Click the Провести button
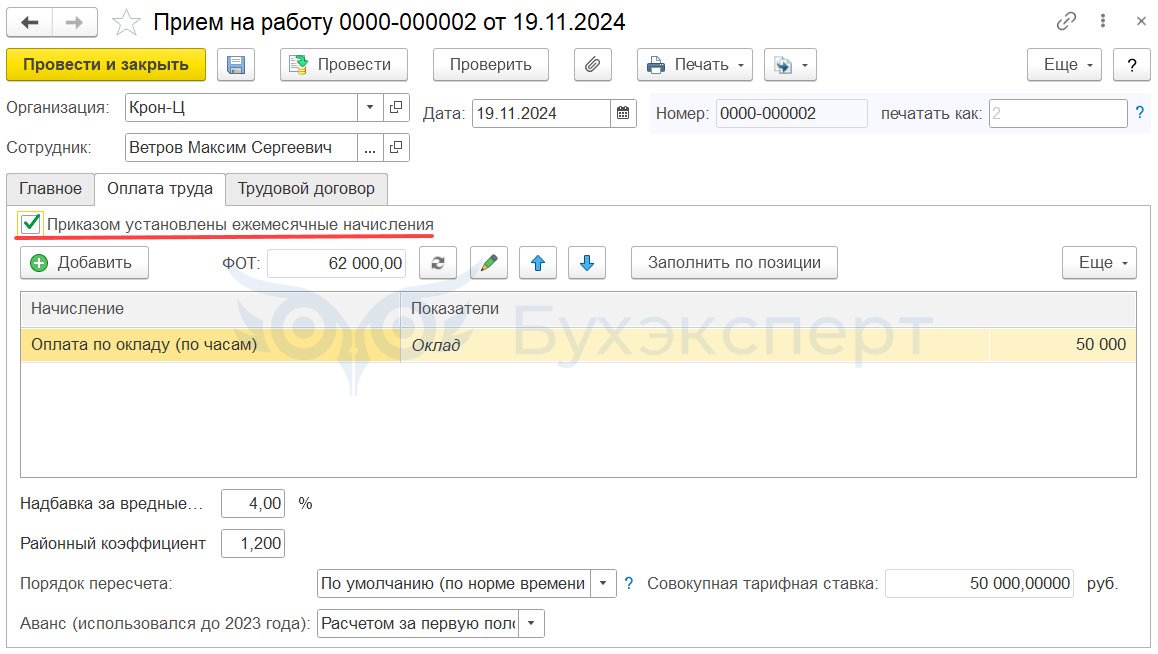This screenshot has height=654, width=1158. pyautogui.click(x=343, y=65)
